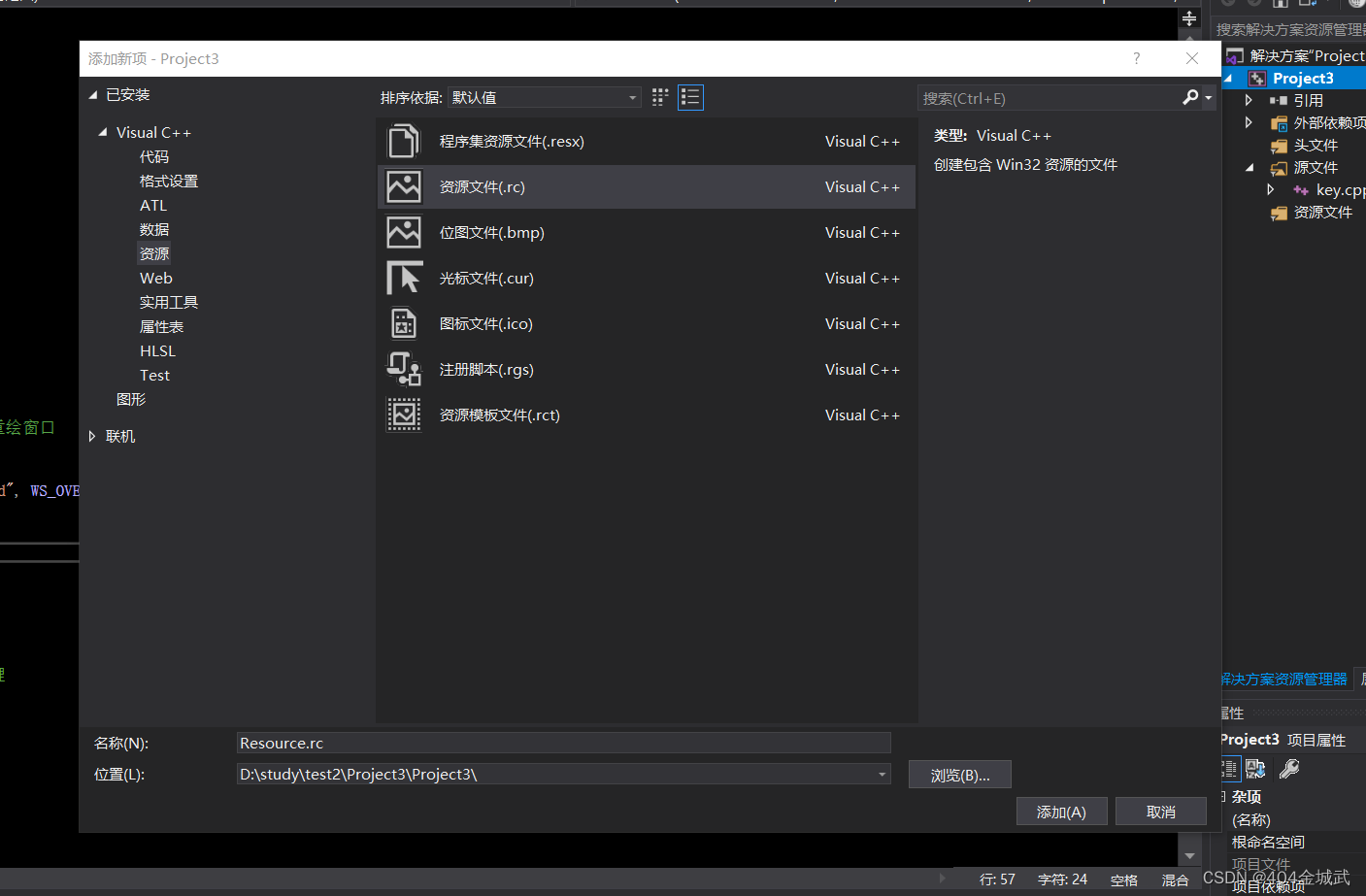
Task: Click the 位图文件(.bmp) bitmap icon
Action: pyautogui.click(x=404, y=233)
